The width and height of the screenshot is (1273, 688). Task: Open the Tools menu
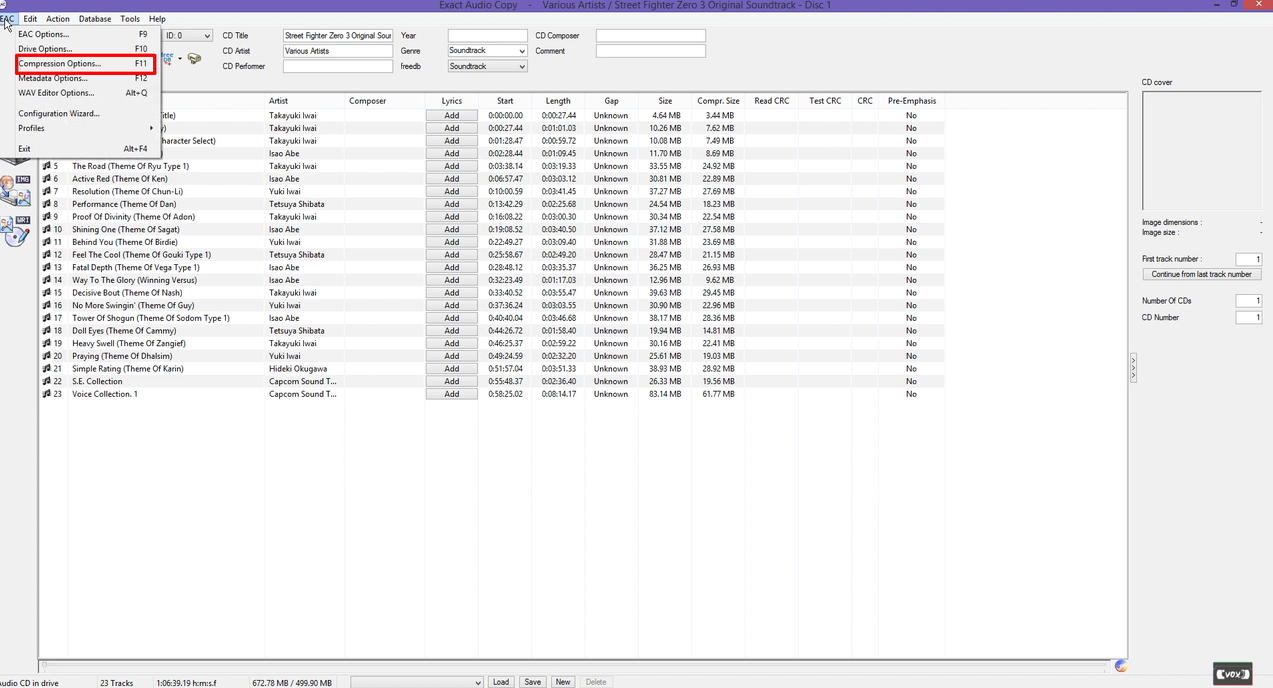click(130, 19)
